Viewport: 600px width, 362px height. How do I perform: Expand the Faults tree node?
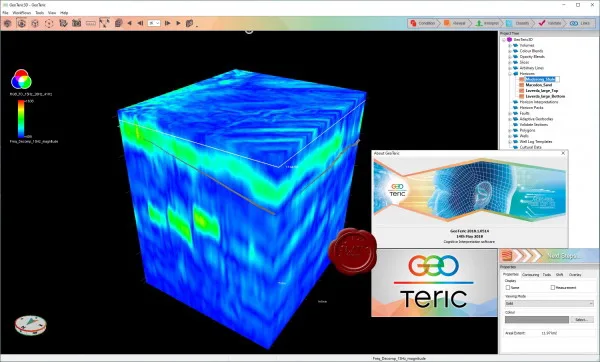tap(510, 114)
